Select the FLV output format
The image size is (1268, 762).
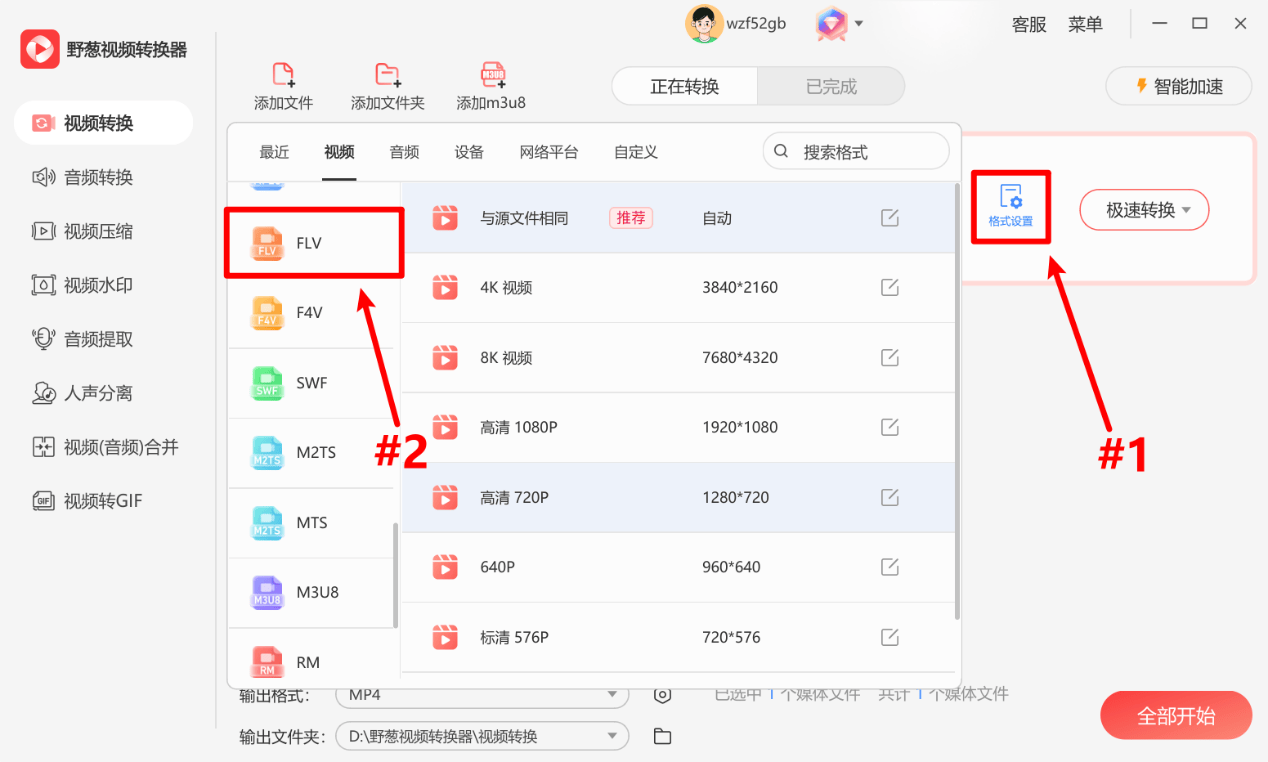[313, 242]
